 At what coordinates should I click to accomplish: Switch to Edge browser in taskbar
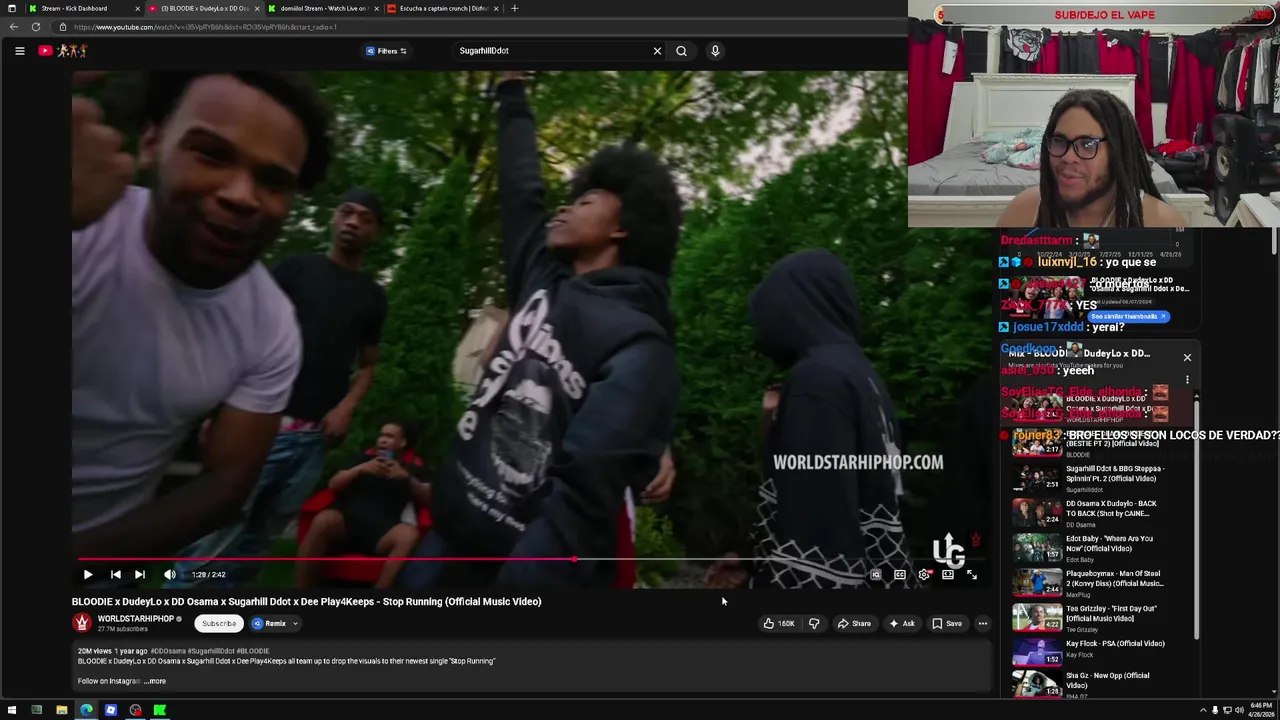[86, 711]
